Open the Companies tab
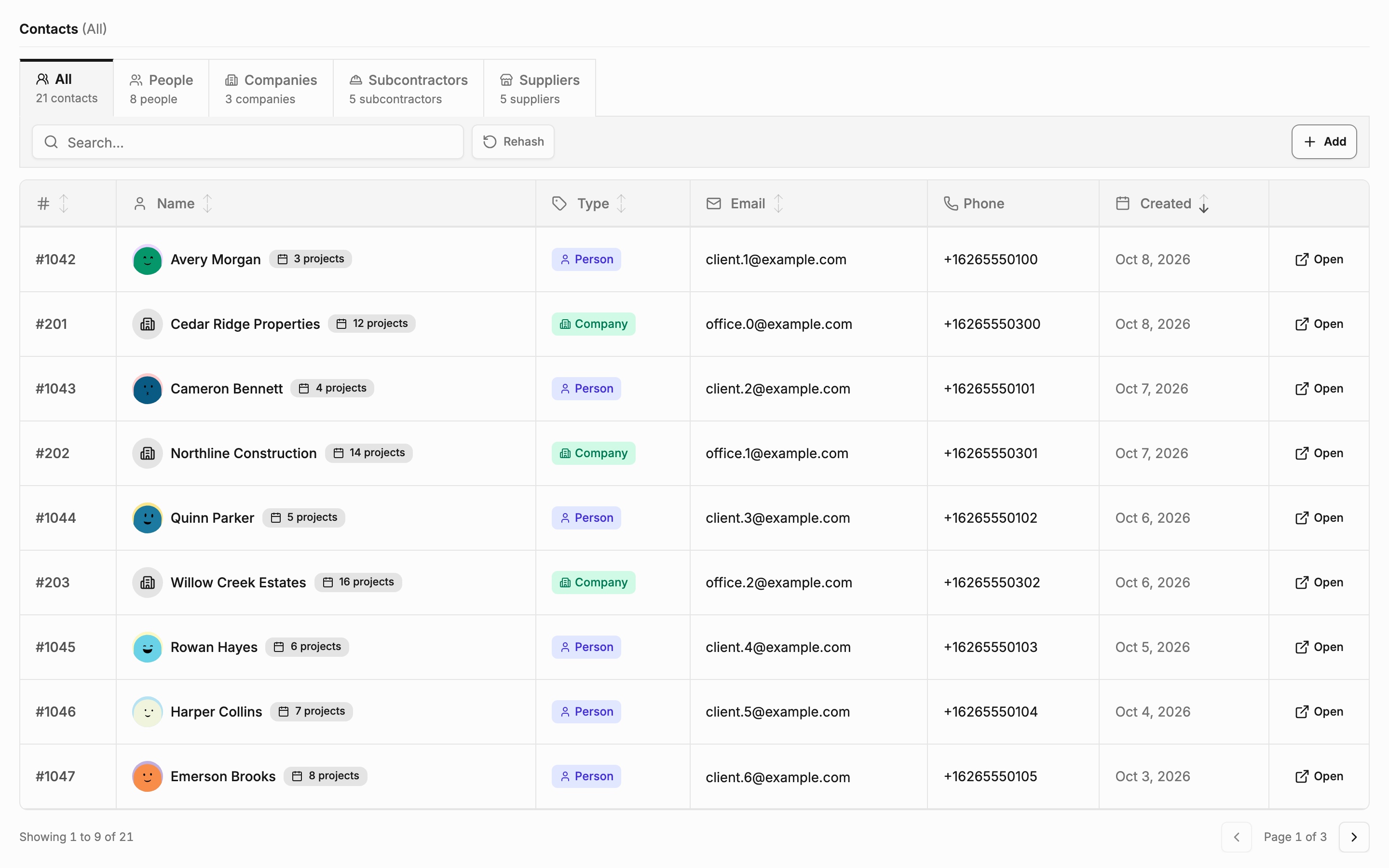 click(x=271, y=88)
